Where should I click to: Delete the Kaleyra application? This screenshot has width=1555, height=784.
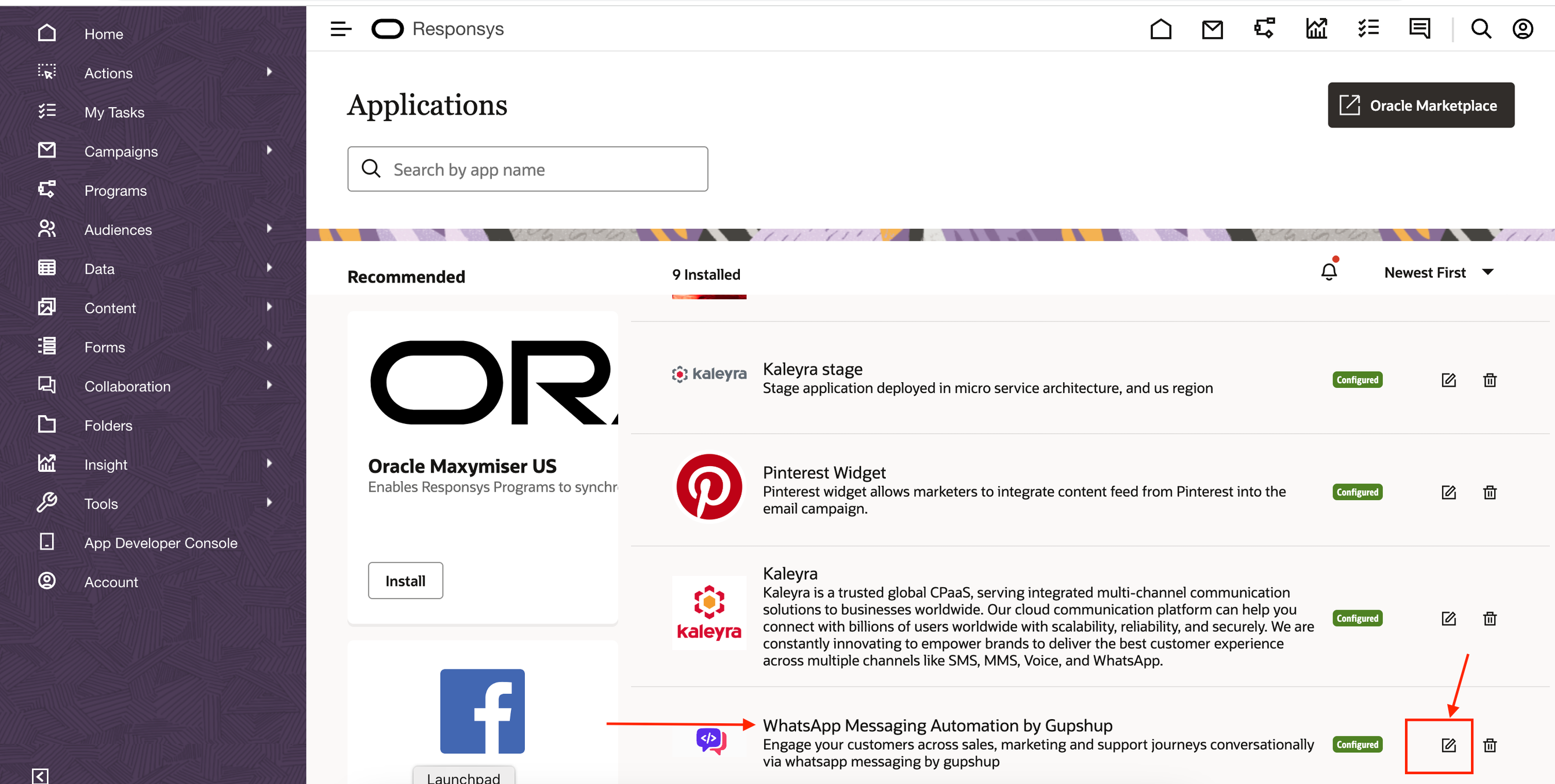pos(1489,618)
